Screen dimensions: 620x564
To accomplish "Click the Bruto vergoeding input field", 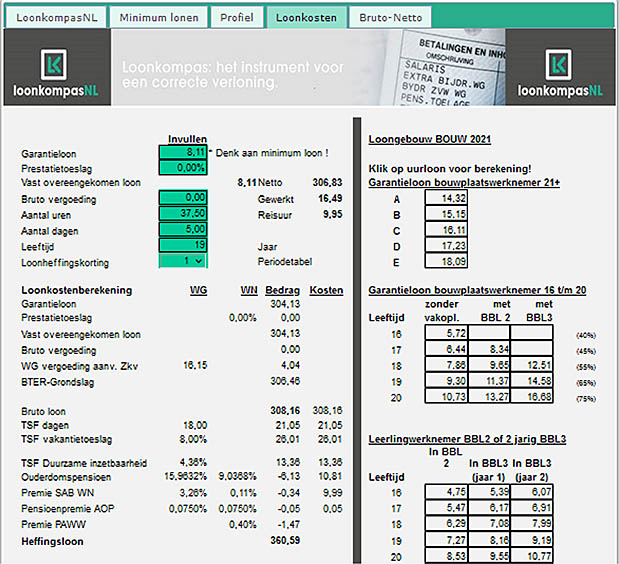I will tap(183, 197).
